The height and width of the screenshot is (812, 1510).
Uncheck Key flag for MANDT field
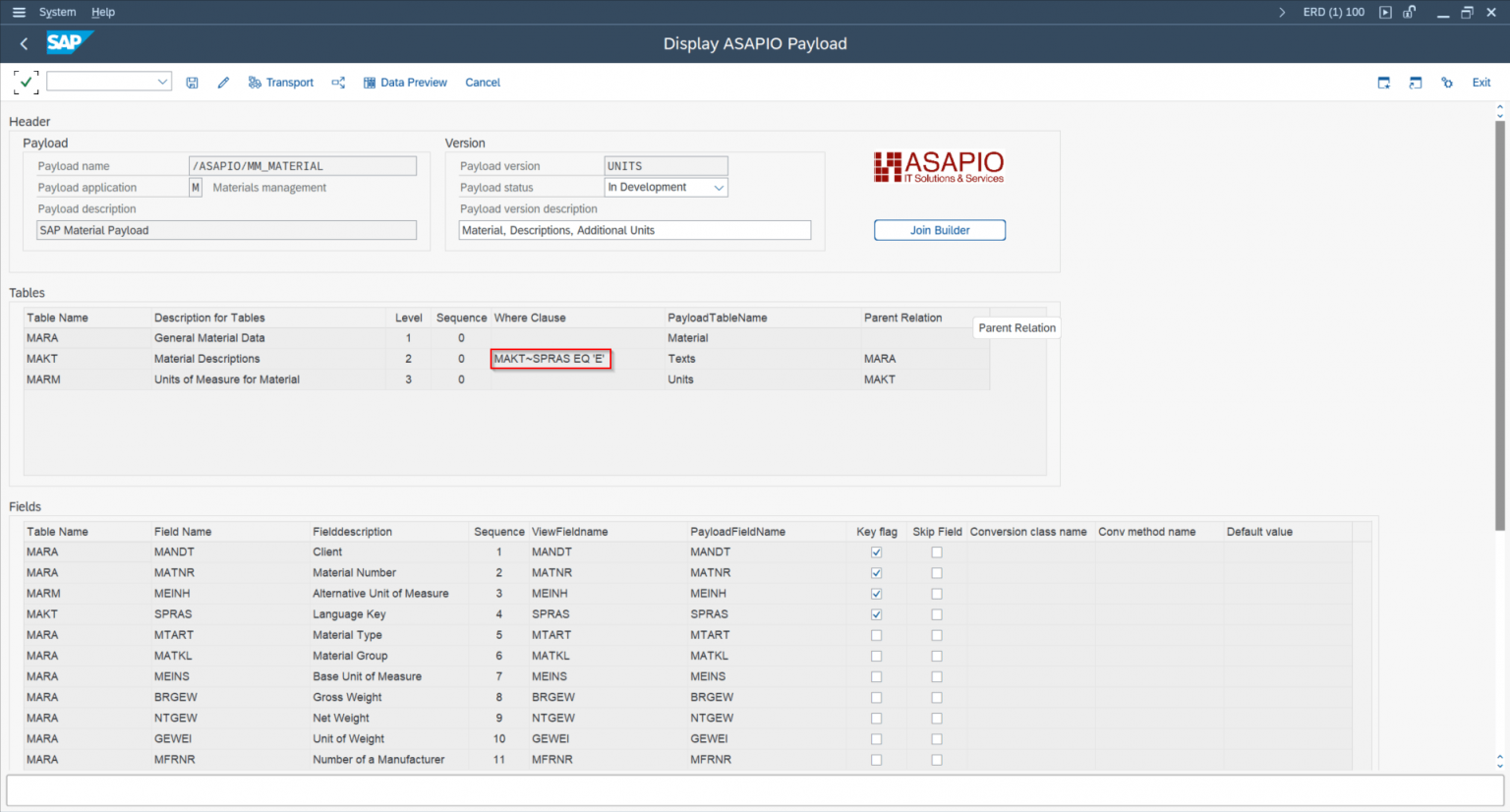[x=875, y=551]
